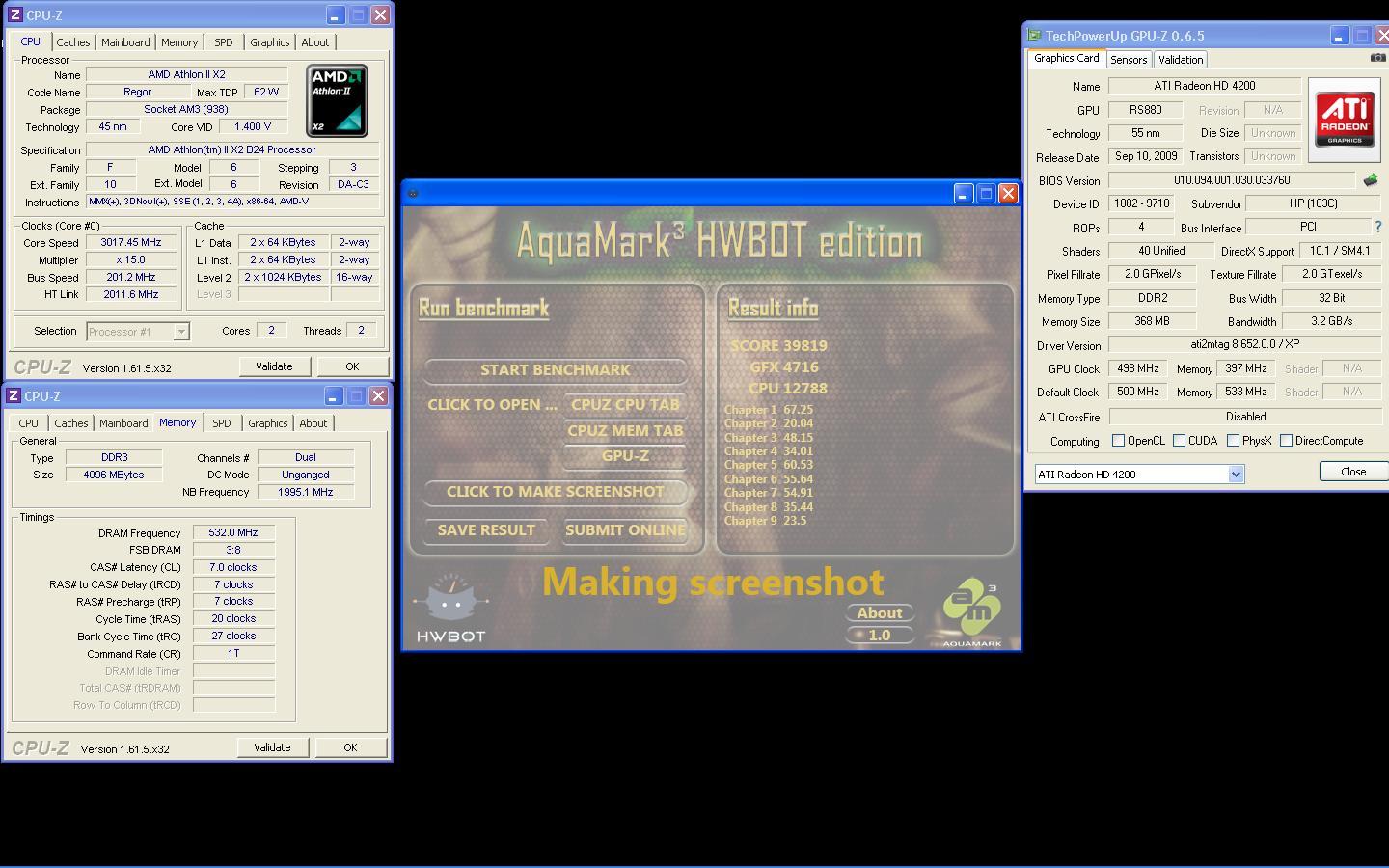
Task: Close the AquaMark HWBOT window
Action: click(x=1008, y=193)
